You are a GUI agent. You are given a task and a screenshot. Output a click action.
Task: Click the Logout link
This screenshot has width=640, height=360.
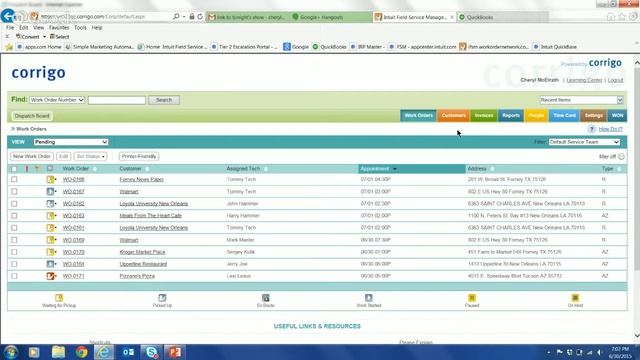click(x=615, y=80)
